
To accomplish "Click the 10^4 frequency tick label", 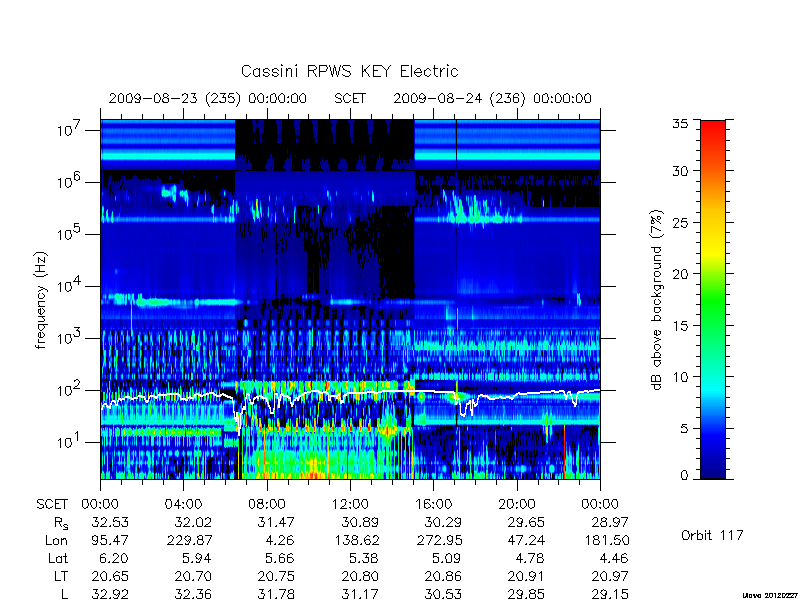I will (x=70, y=285).
